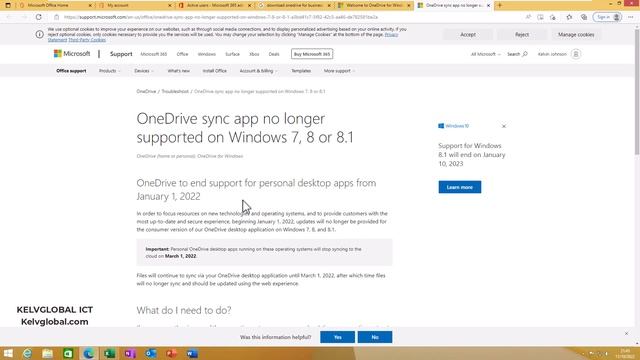640x360 pixels.
Task: Click the Kelvin Johnson account avatar icon
Action: 576,54
